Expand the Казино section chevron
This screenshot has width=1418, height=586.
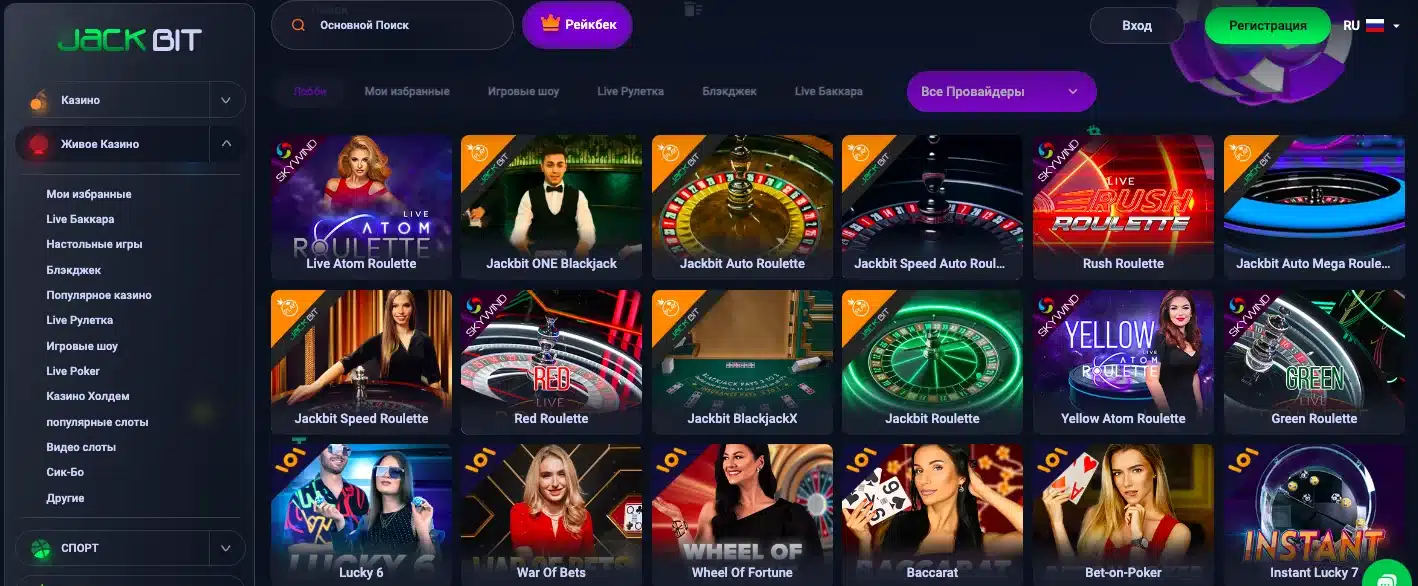(x=227, y=100)
